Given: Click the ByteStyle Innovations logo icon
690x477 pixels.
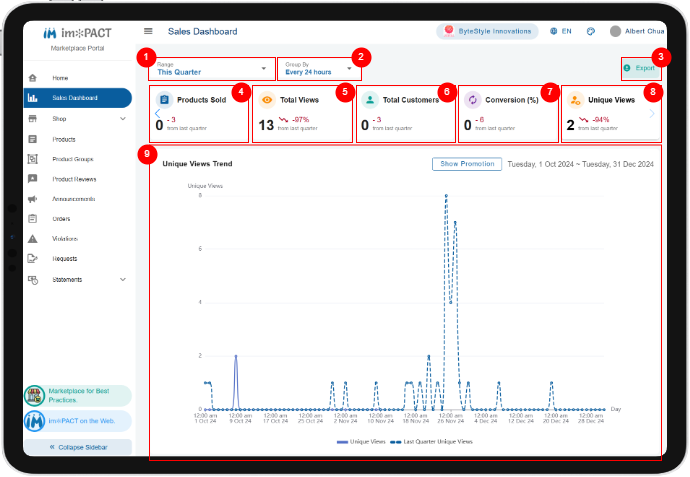Looking at the screenshot, I should pos(449,31).
